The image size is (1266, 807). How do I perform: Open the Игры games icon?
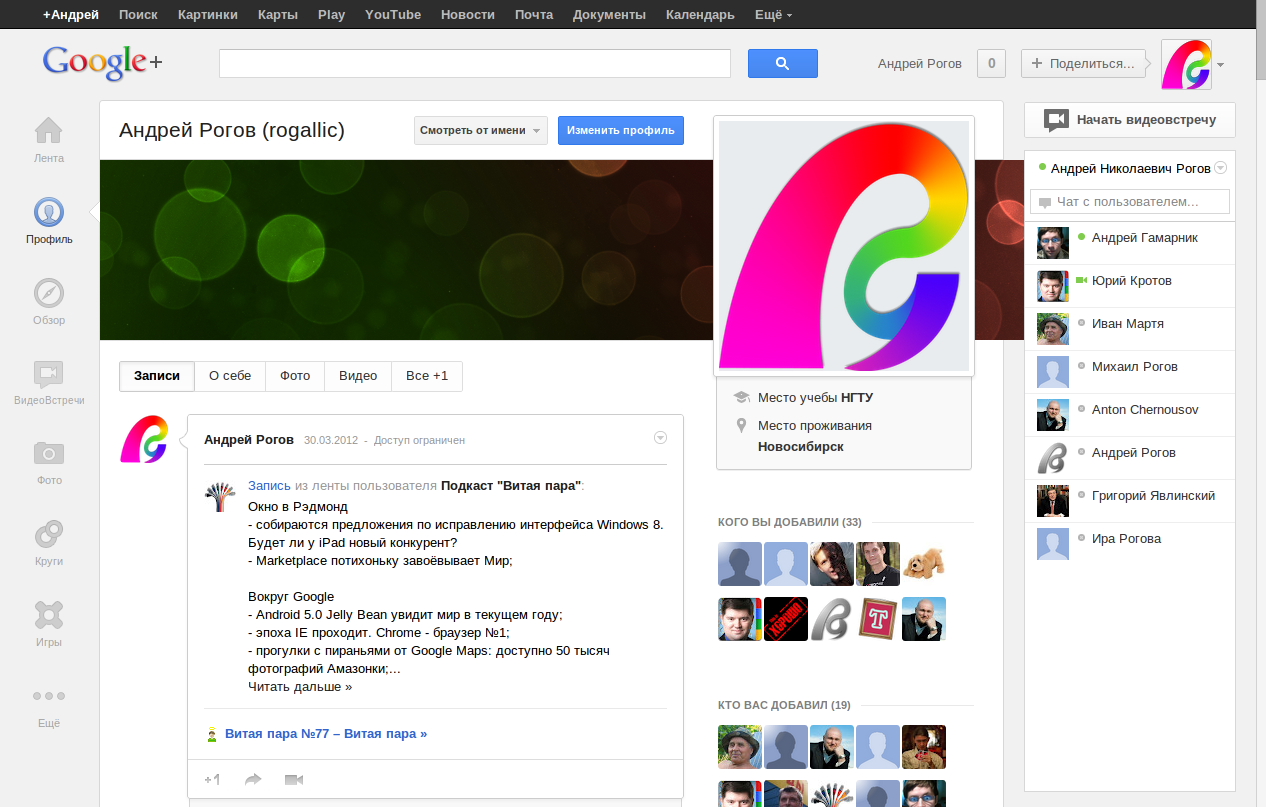(x=48, y=615)
